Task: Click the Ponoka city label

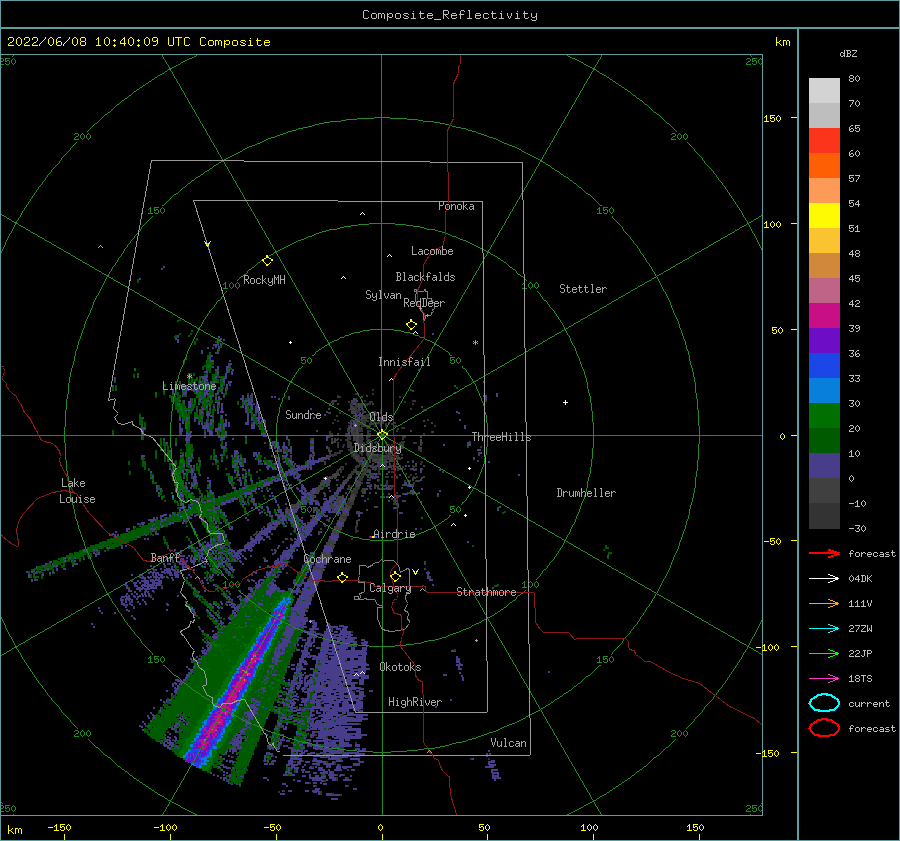Action: [456, 206]
